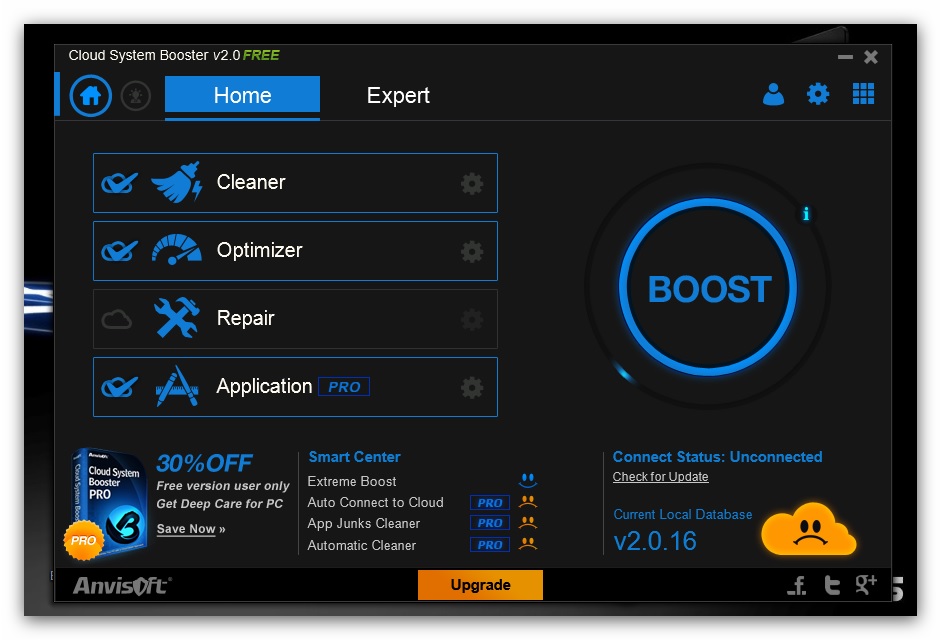
Task: Enable the Repair cloud toggle
Action: coord(116,319)
